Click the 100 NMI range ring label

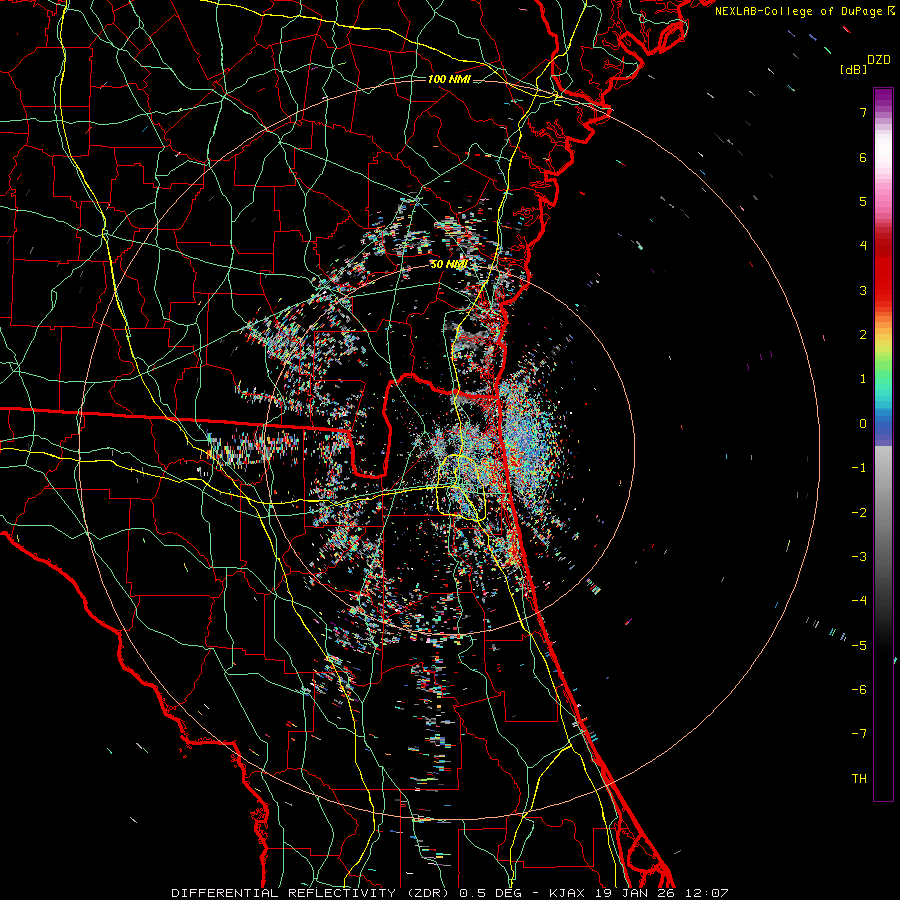click(x=449, y=79)
